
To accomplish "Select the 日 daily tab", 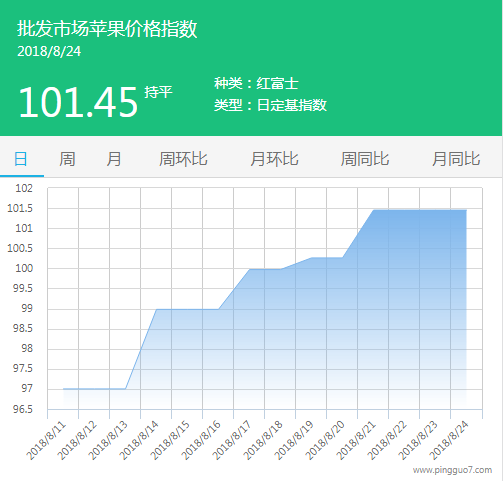I will [21, 159].
